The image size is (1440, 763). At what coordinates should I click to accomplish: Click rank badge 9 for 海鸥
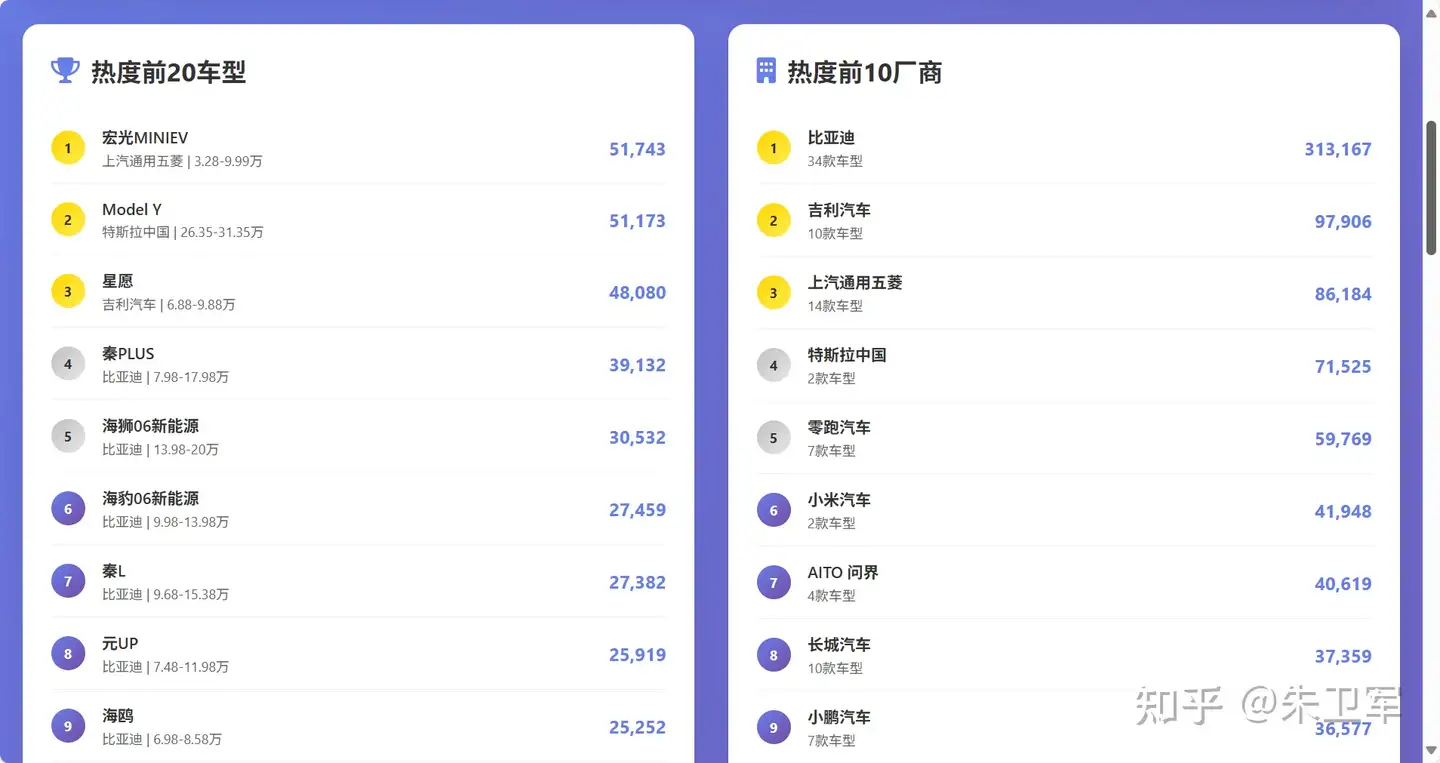(68, 727)
